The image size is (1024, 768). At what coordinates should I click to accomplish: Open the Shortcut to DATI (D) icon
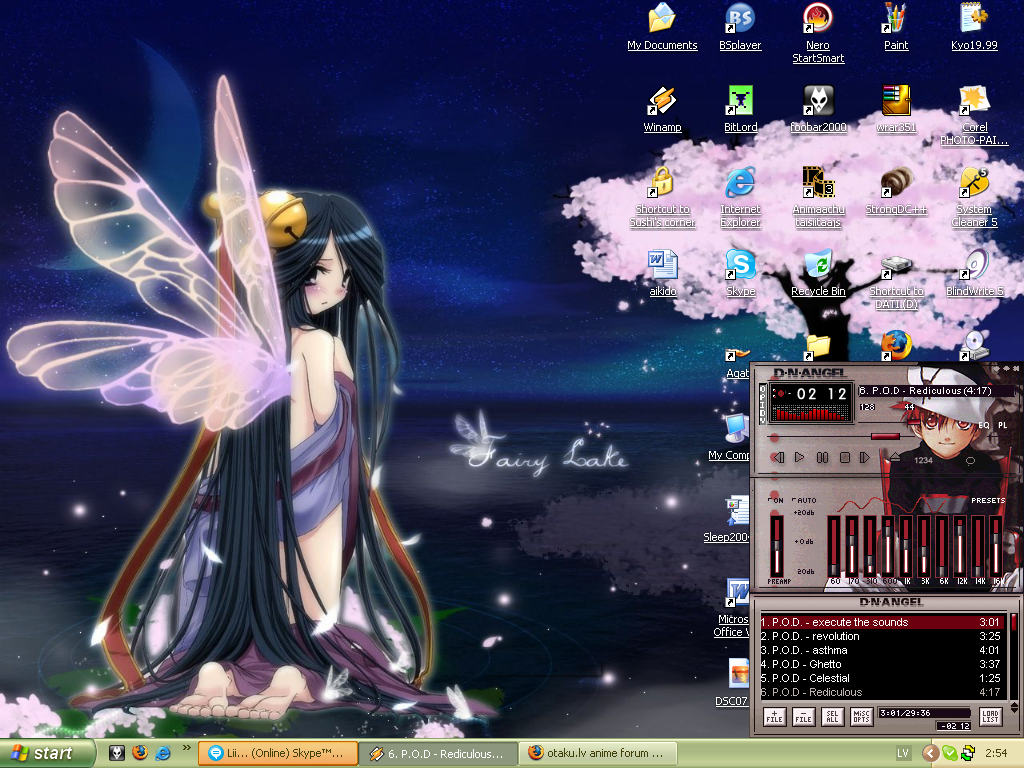pos(896,280)
